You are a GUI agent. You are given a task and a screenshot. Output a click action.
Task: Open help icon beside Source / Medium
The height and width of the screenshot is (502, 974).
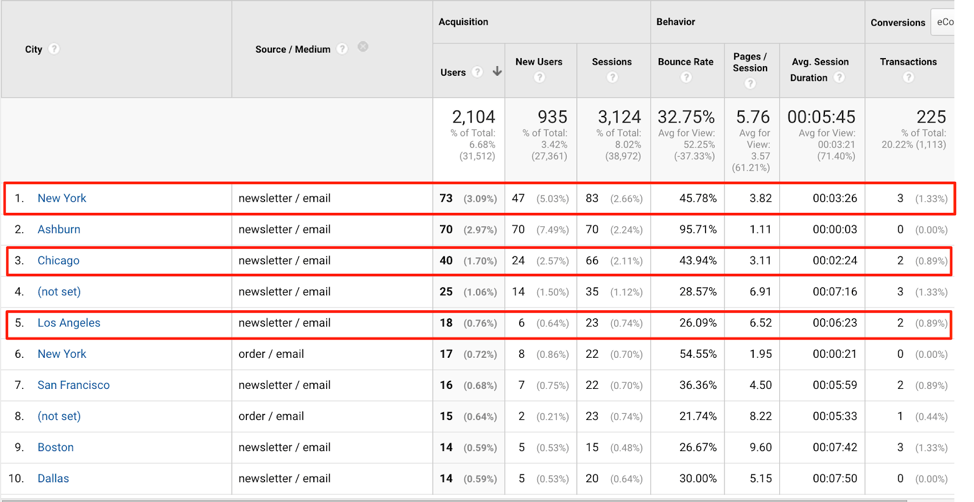(x=342, y=49)
